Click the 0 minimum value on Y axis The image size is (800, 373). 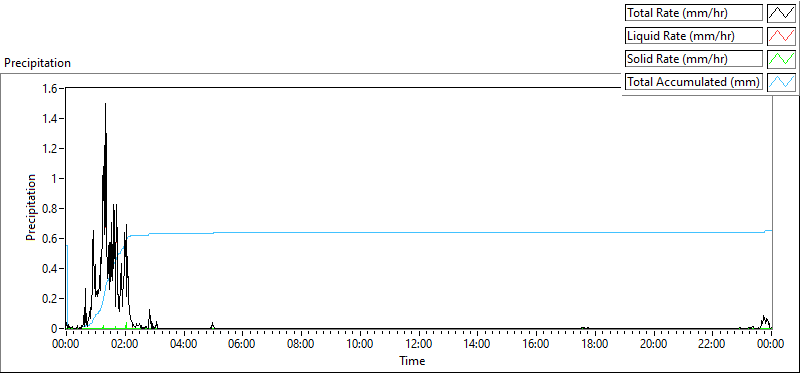click(56, 329)
